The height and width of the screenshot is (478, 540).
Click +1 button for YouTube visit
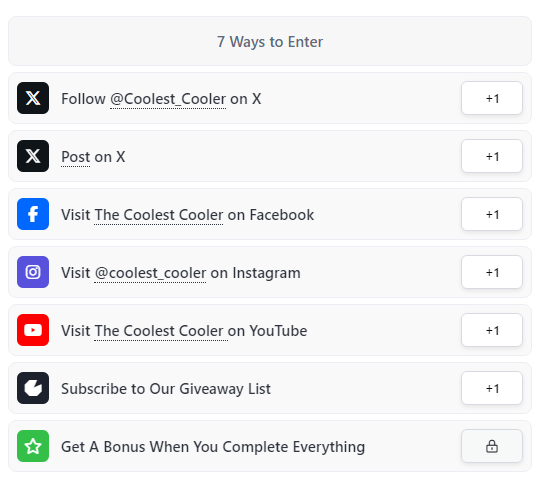[x=492, y=330]
